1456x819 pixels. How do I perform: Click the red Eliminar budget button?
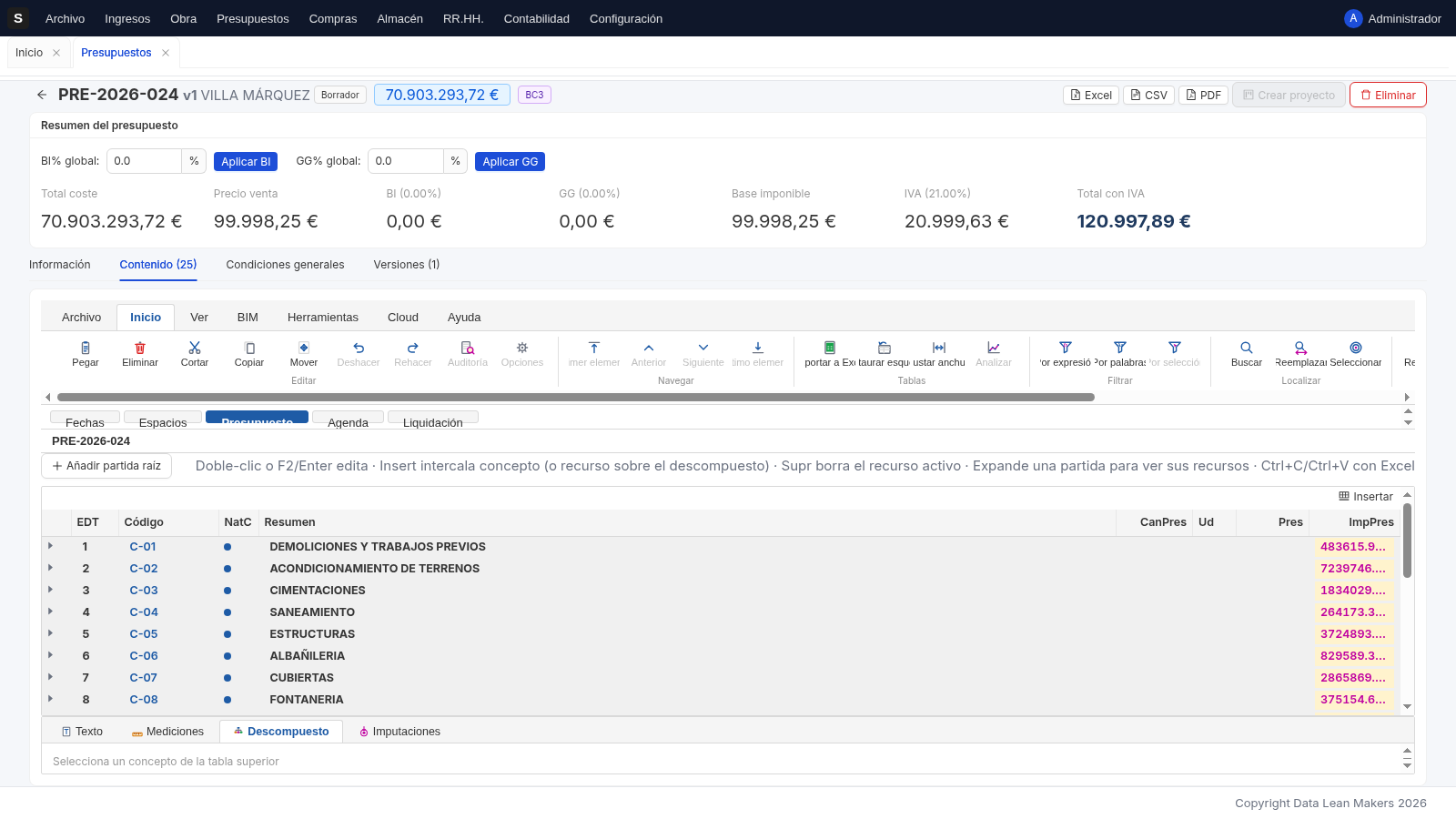[1388, 95]
